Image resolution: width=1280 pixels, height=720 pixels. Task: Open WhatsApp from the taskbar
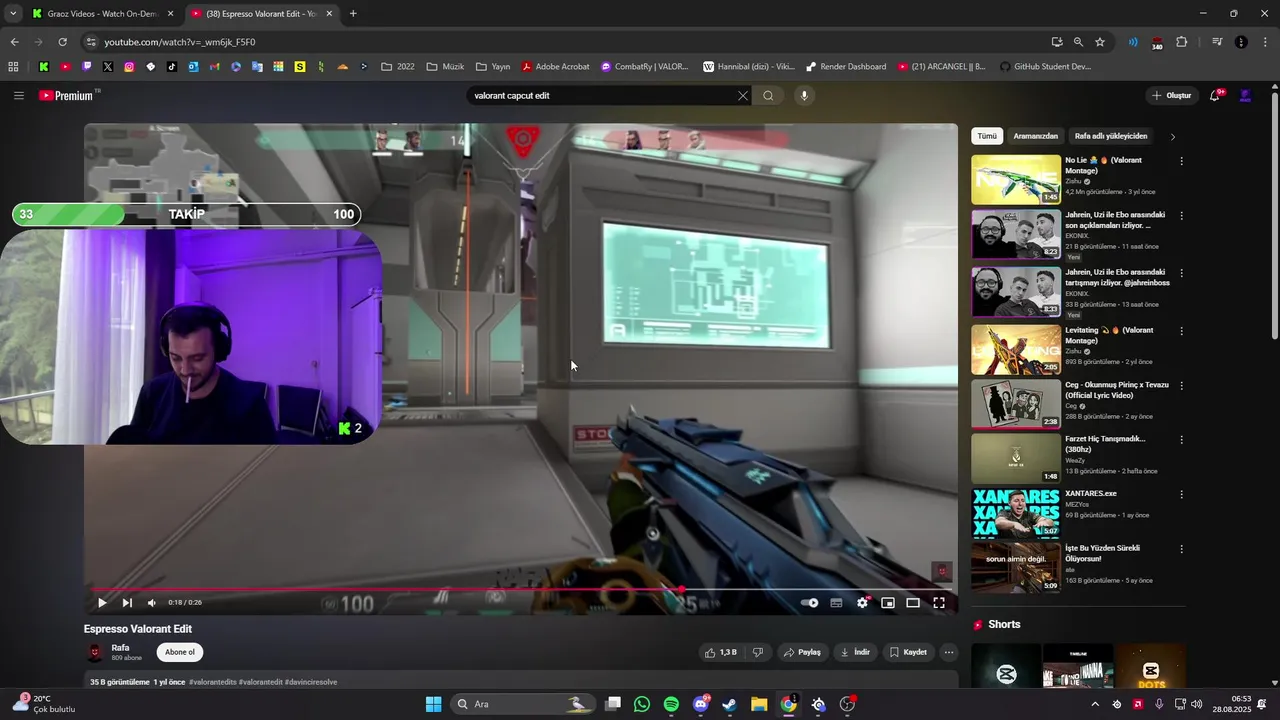click(642, 704)
